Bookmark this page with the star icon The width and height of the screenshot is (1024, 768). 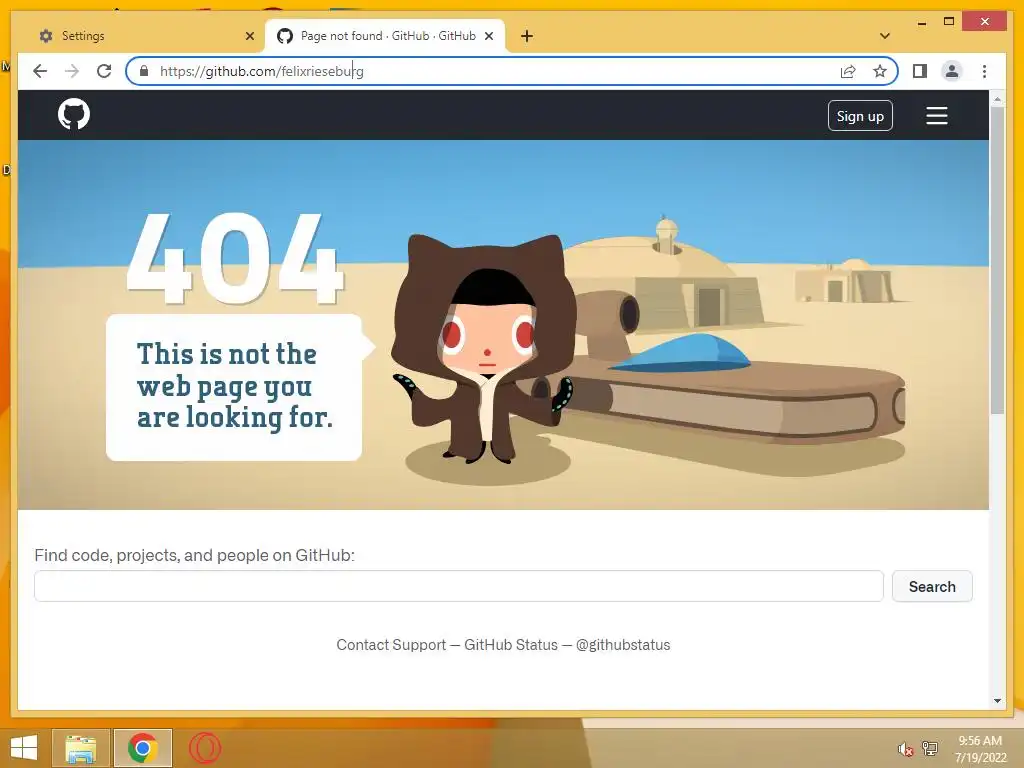pos(880,71)
